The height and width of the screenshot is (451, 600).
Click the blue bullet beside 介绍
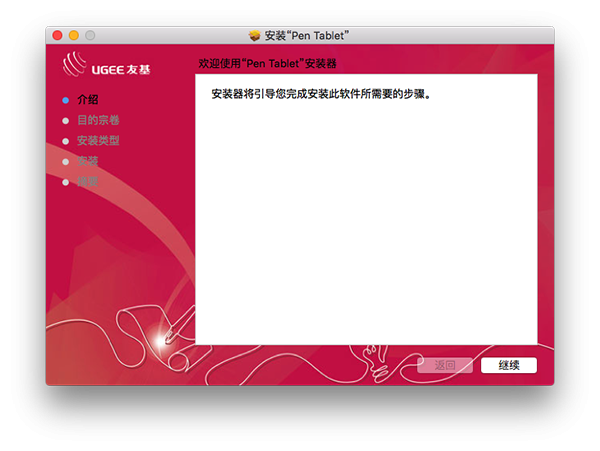click(x=65, y=100)
